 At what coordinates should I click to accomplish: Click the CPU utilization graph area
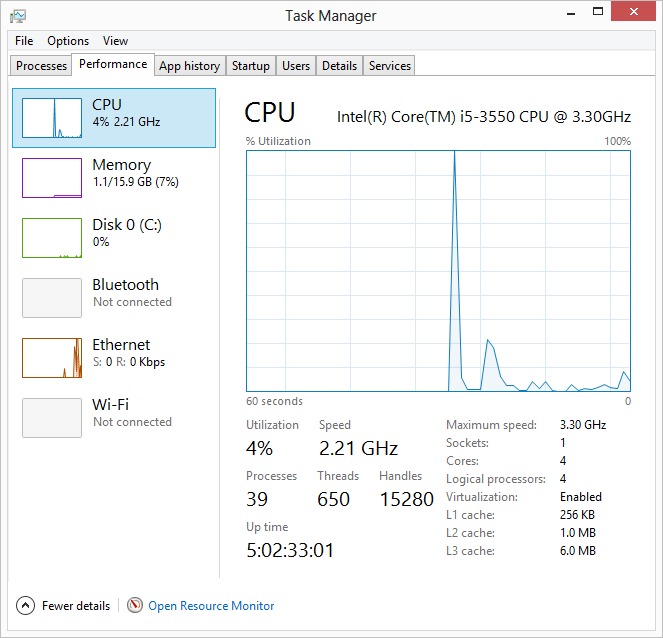(438, 270)
